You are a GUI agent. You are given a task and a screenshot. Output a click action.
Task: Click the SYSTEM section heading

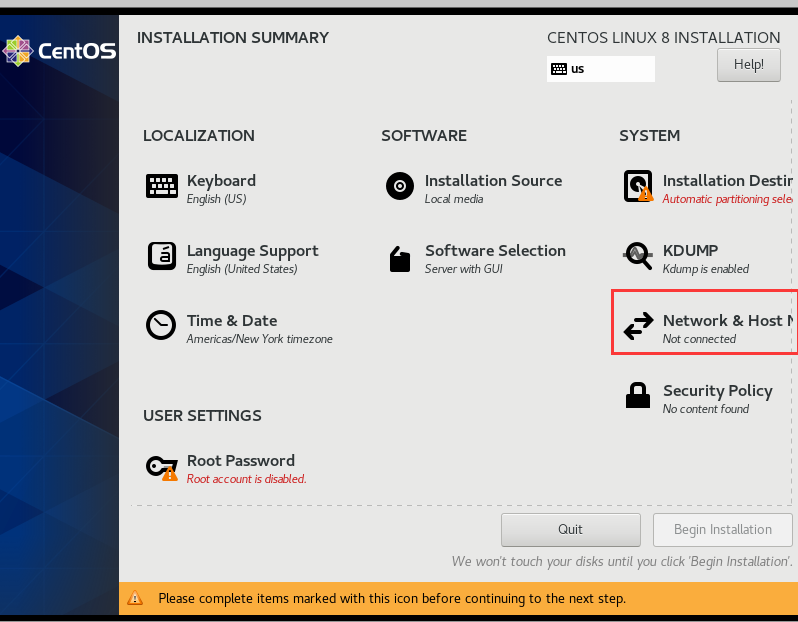click(649, 135)
